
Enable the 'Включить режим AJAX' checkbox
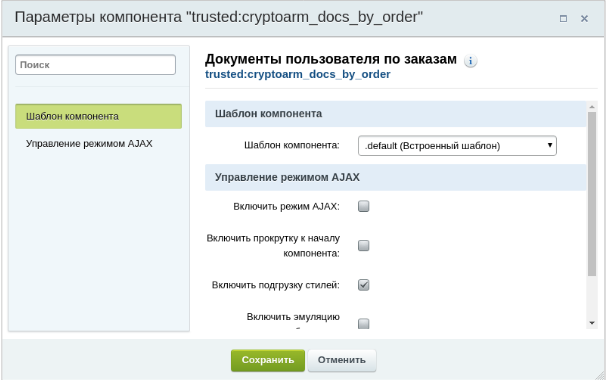tap(363, 206)
